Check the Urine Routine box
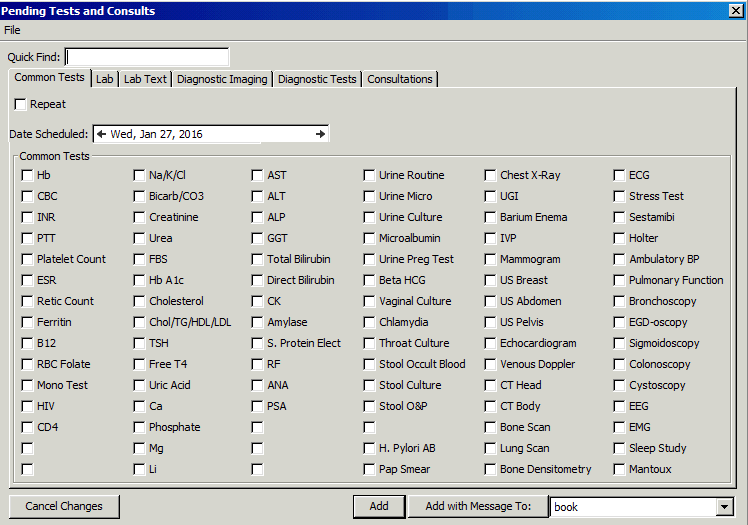The width and height of the screenshot is (748, 525). (x=369, y=175)
